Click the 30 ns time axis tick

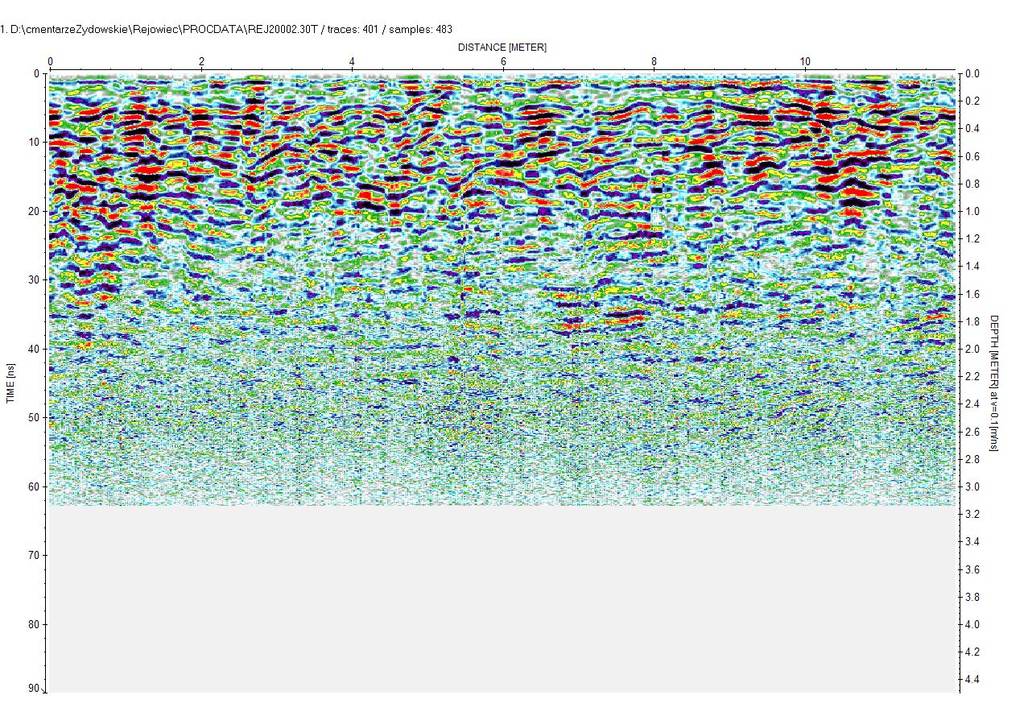32,280
